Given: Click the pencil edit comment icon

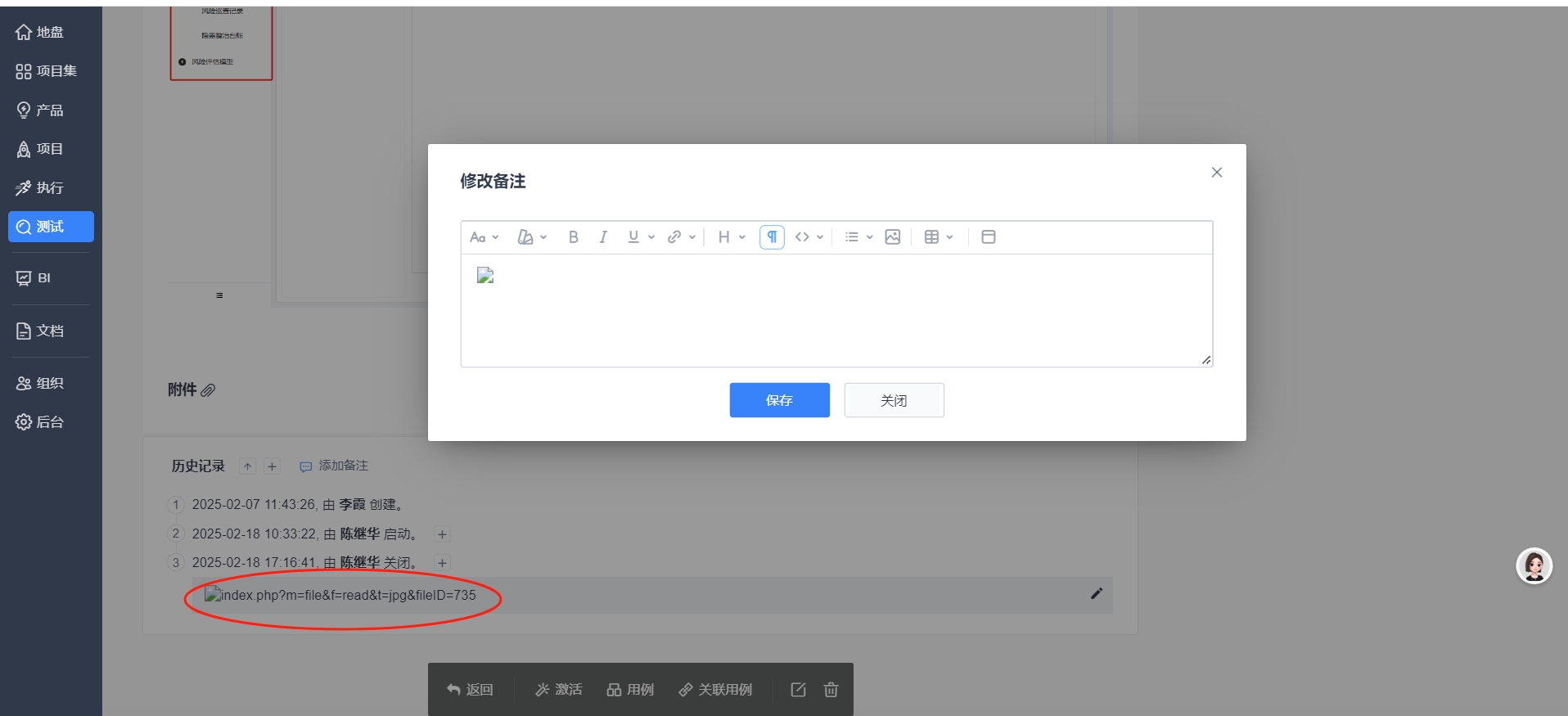Looking at the screenshot, I should 1096,594.
